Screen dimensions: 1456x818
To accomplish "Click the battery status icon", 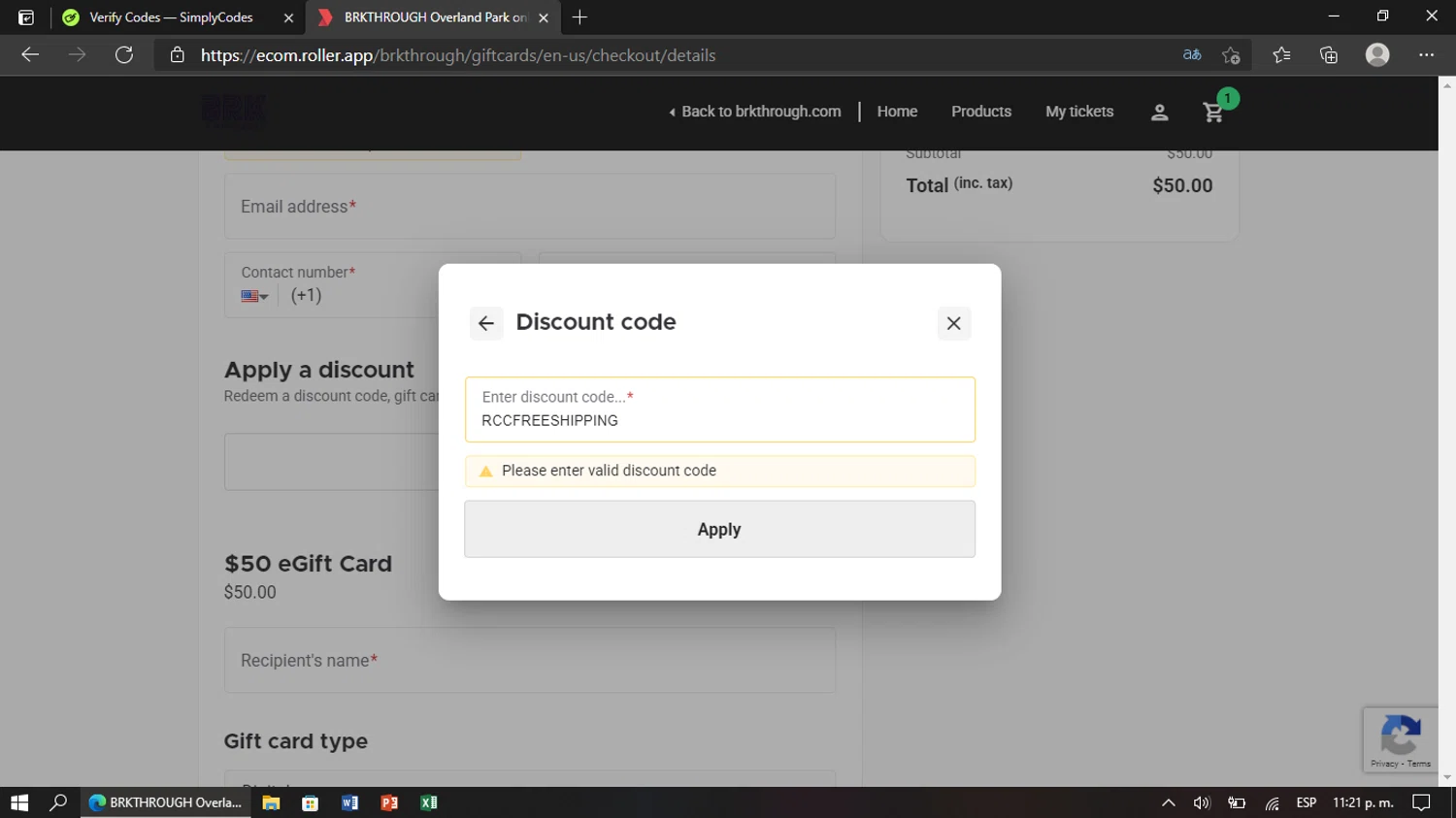I will 1237,802.
